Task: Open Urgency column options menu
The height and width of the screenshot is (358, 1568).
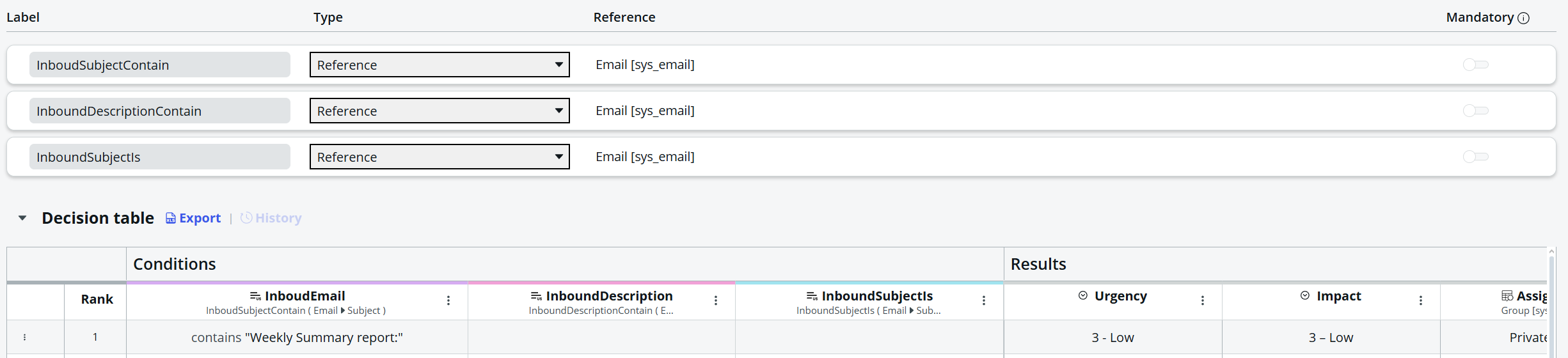Action: tap(1203, 300)
